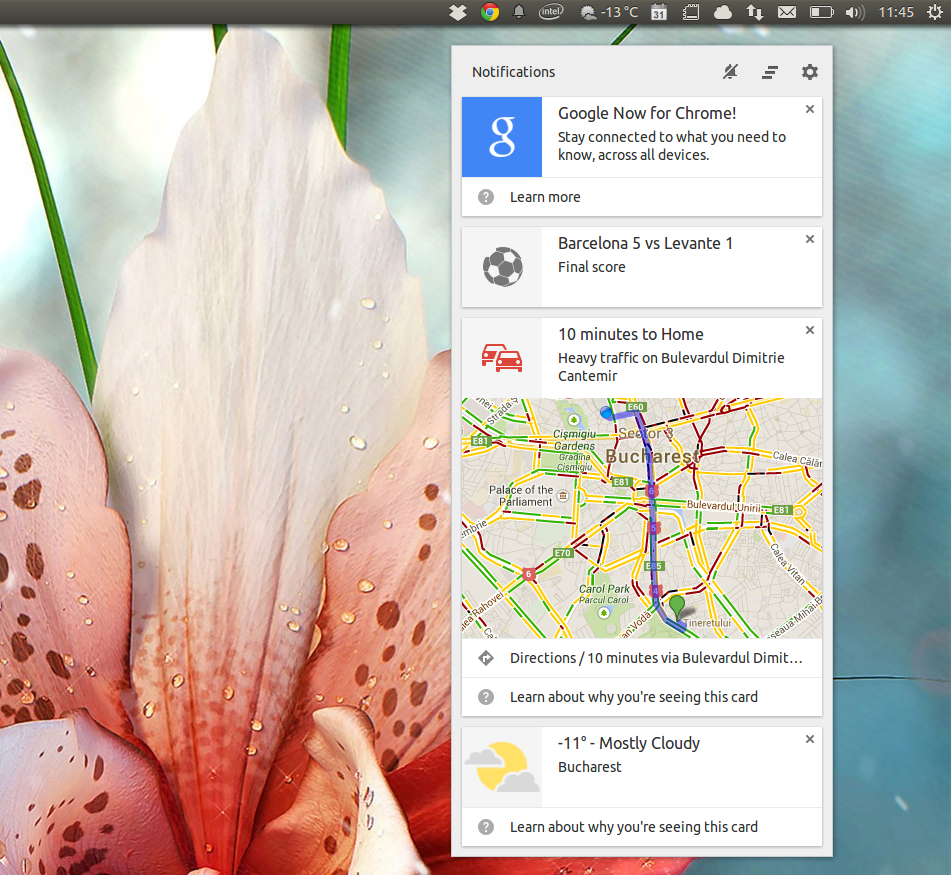Open the volume indicator menu
Image resolution: width=951 pixels, height=875 pixels.
click(853, 12)
